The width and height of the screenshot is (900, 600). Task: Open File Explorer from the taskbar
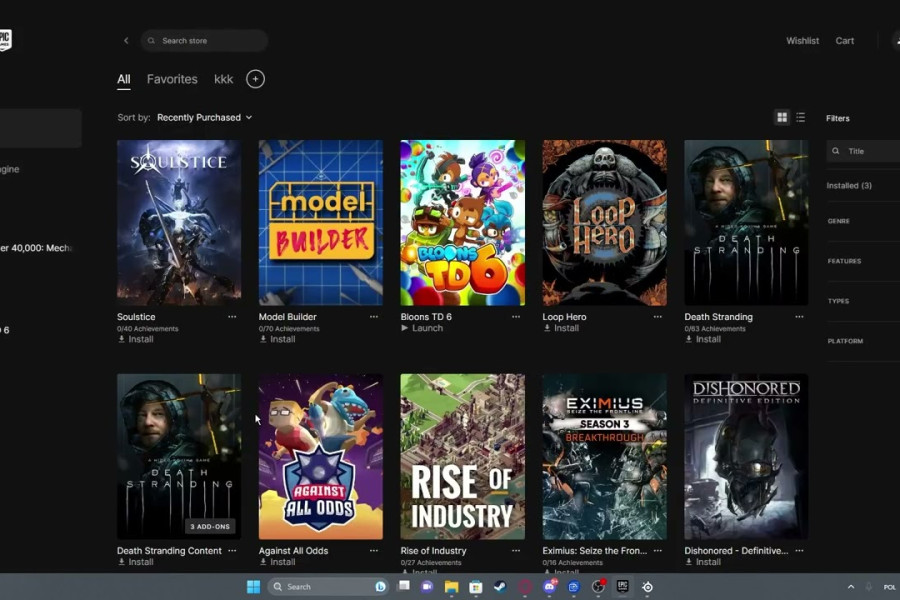pos(451,587)
